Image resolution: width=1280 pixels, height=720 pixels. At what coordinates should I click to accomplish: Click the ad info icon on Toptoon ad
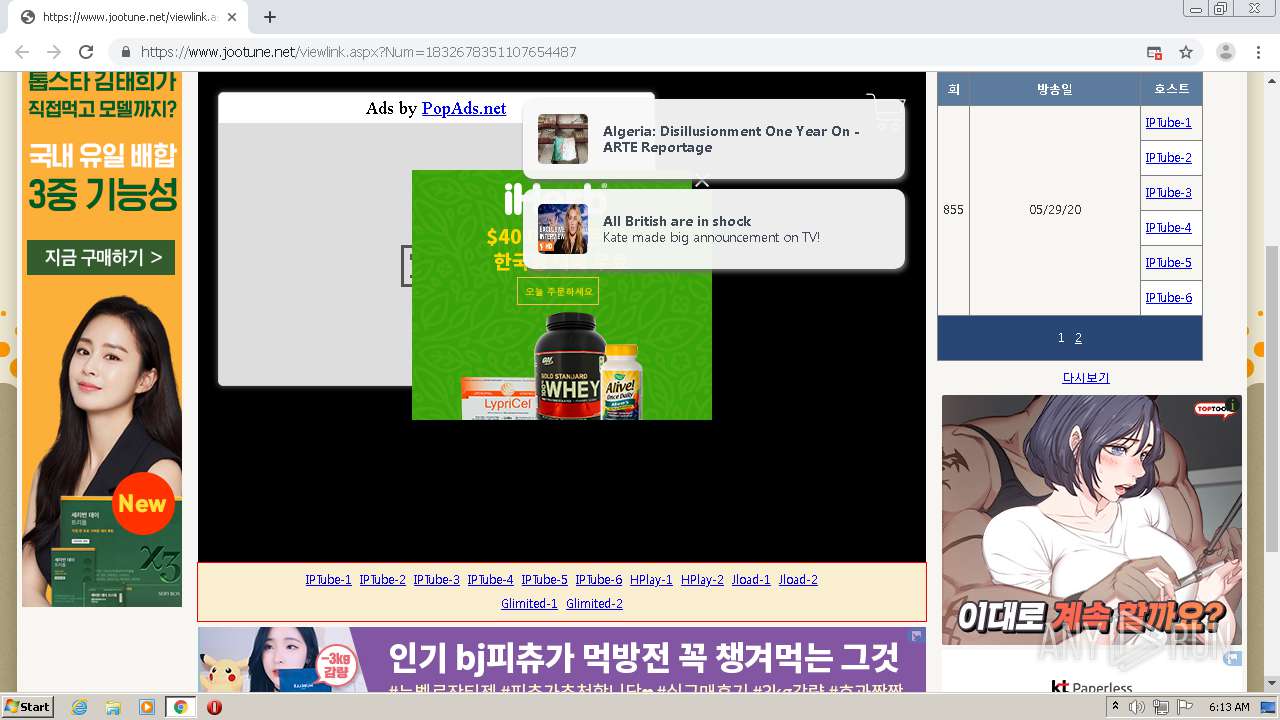(x=1233, y=404)
